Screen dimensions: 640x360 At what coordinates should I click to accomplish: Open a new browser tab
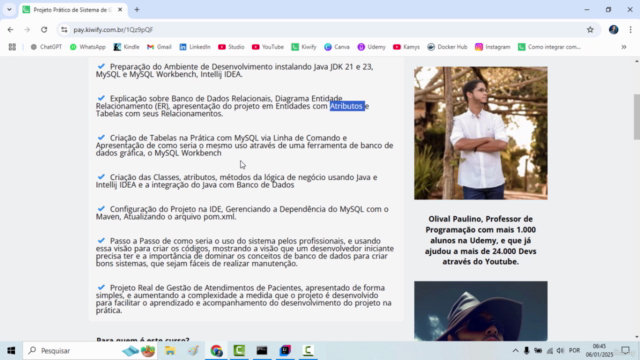[137, 9]
